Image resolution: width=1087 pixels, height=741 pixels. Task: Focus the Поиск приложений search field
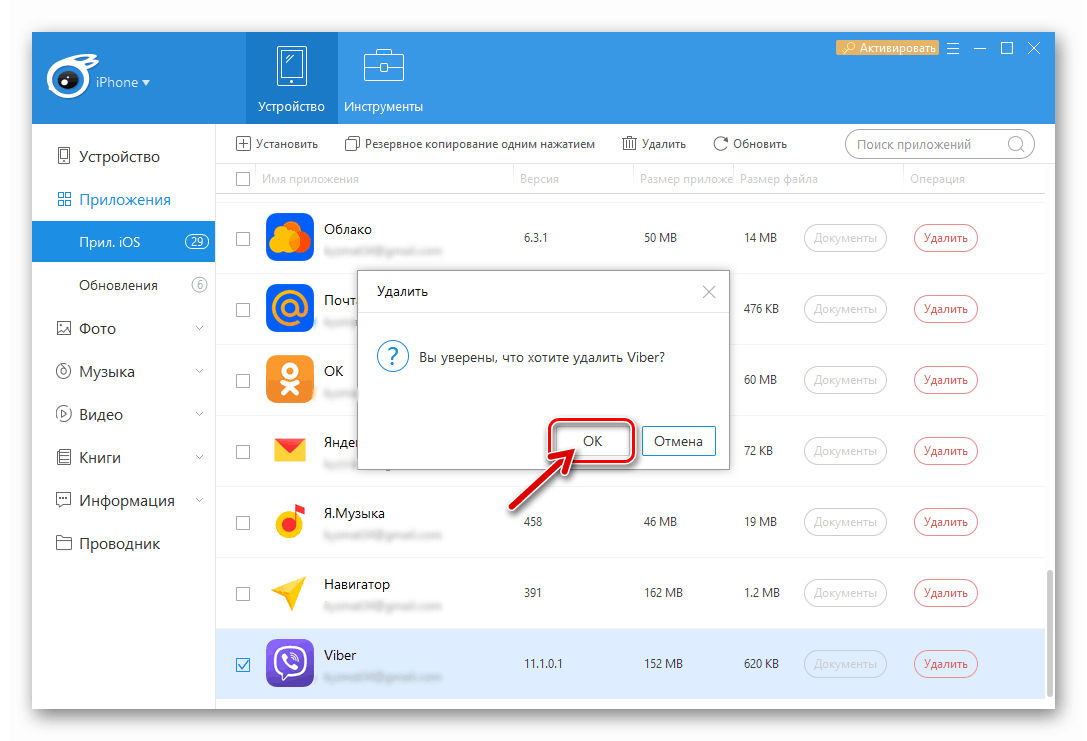(939, 144)
